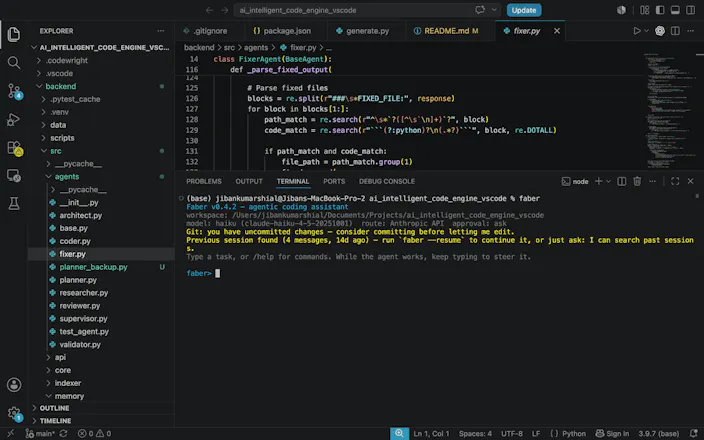This screenshot has height=440, width=704.
Task: Open editor more actions ellipsis
Action: pyautogui.click(x=691, y=31)
